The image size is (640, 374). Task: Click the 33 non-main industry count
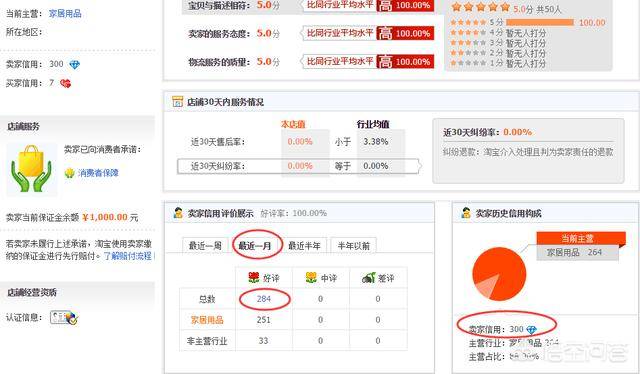click(x=264, y=341)
